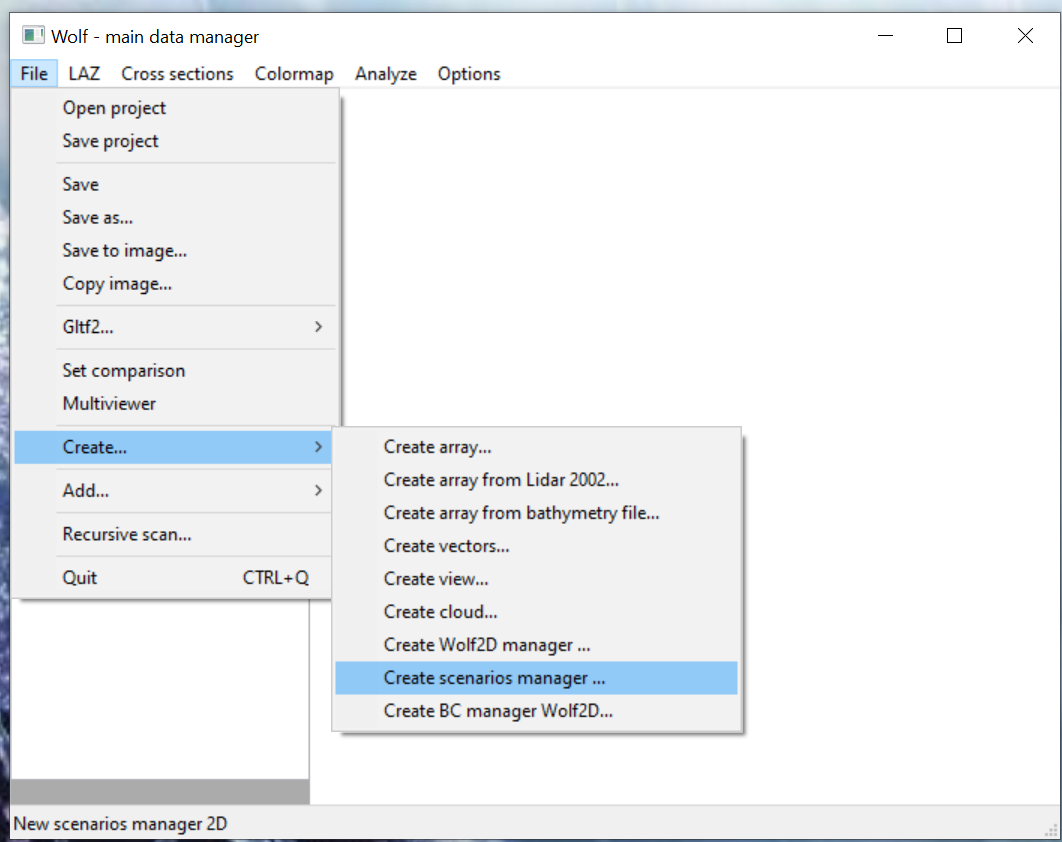Select Save to image... option
Image resolution: width=1062 pixels, height=842 pixels.
click(x=124, y=250)
